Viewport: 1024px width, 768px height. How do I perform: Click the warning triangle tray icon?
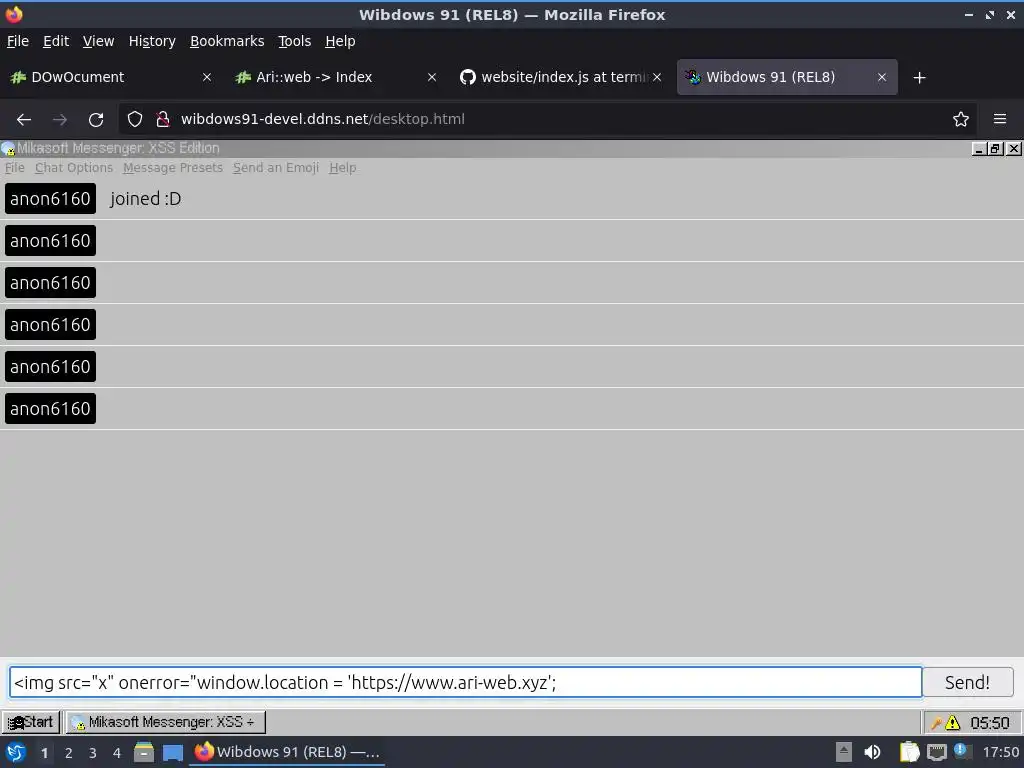(952, 723)
